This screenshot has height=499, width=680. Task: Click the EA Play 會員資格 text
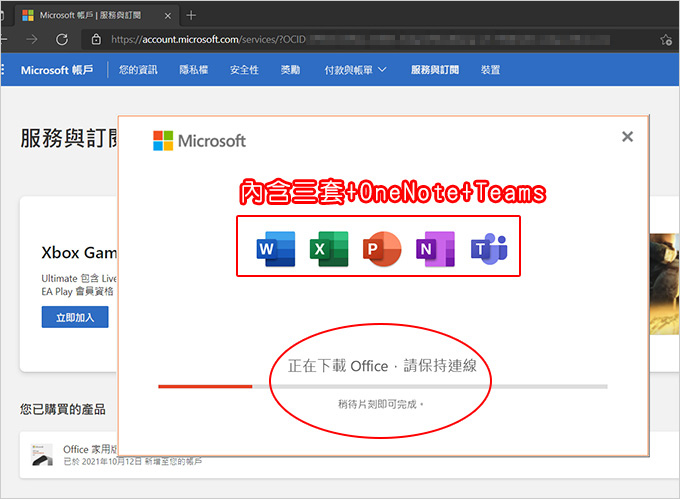[77, 291]
